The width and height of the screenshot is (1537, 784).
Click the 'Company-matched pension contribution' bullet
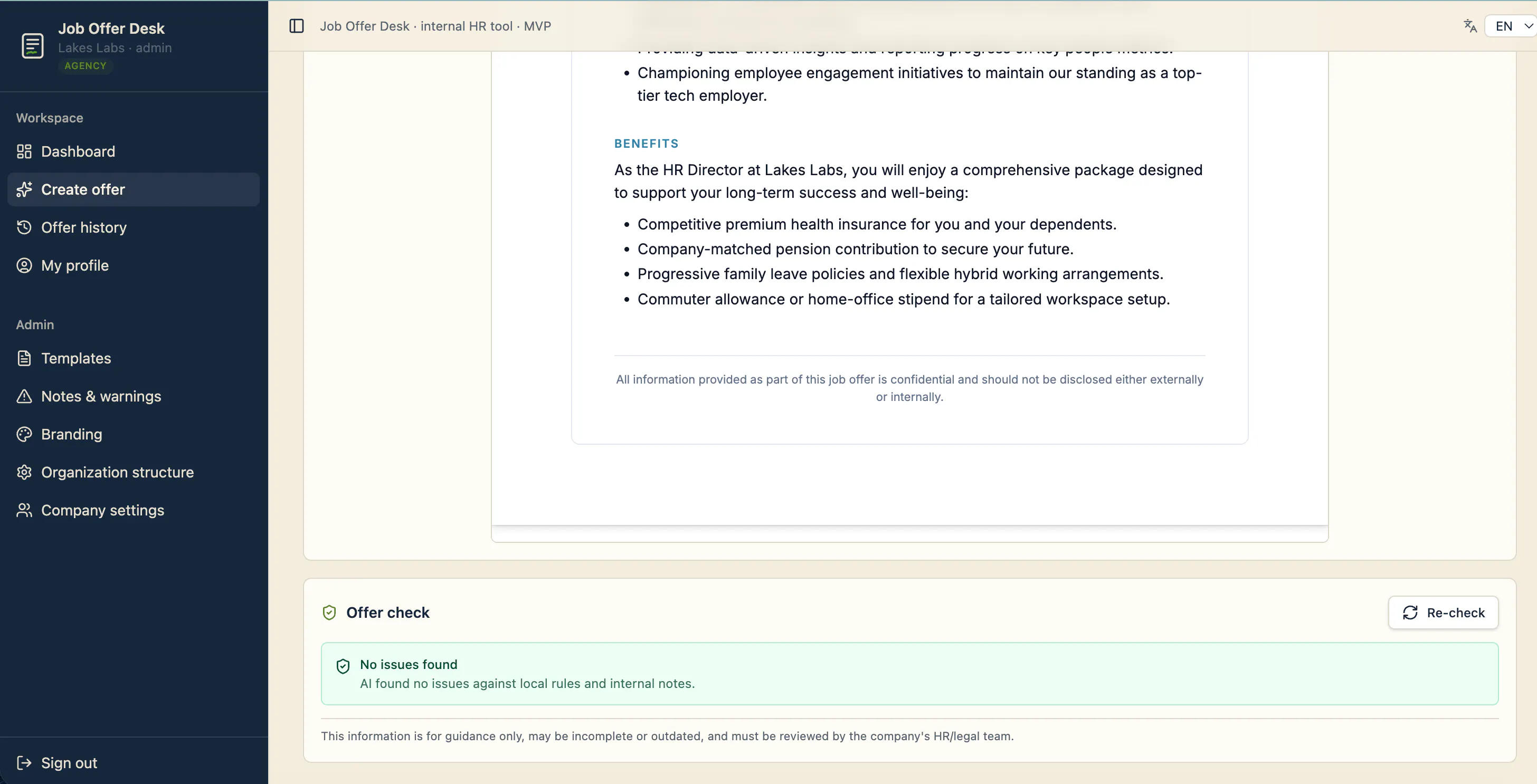[x=856, y=249]
